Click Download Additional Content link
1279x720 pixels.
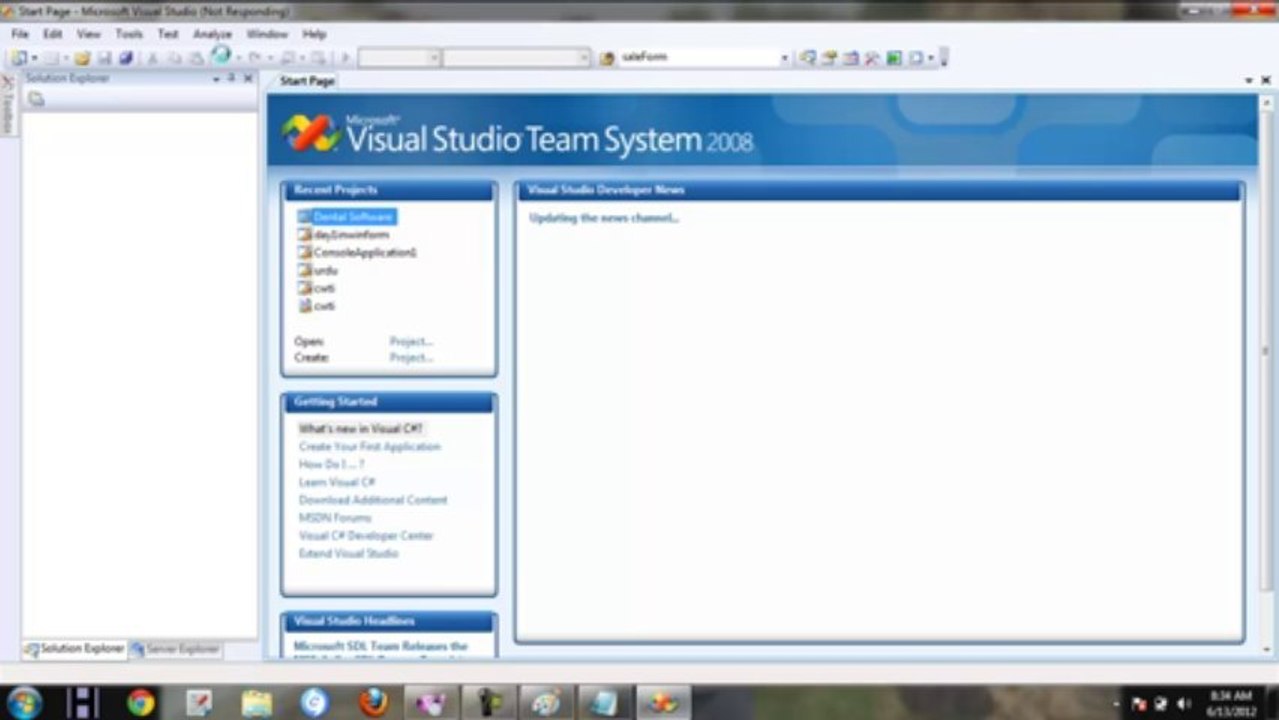[373, 500]
